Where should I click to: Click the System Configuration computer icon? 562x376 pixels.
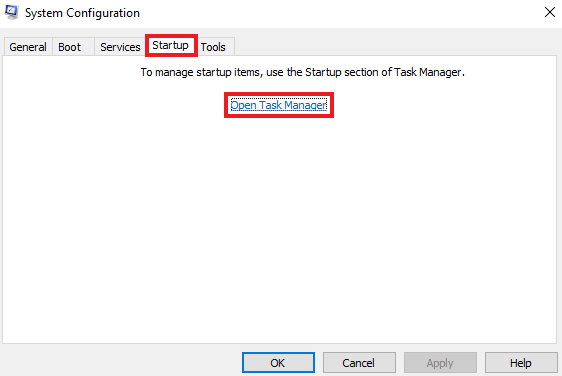(x=11, y=13)
